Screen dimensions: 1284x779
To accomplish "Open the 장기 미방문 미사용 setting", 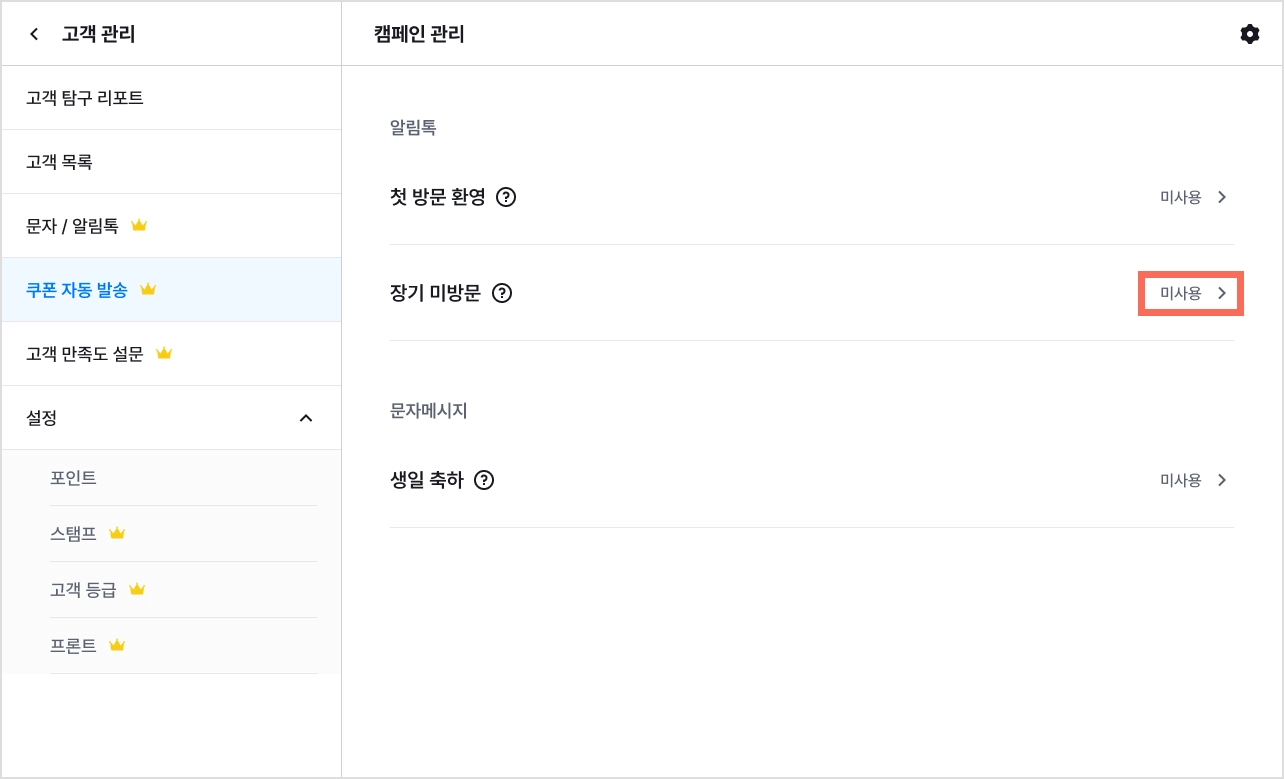I will point(1191,293).
